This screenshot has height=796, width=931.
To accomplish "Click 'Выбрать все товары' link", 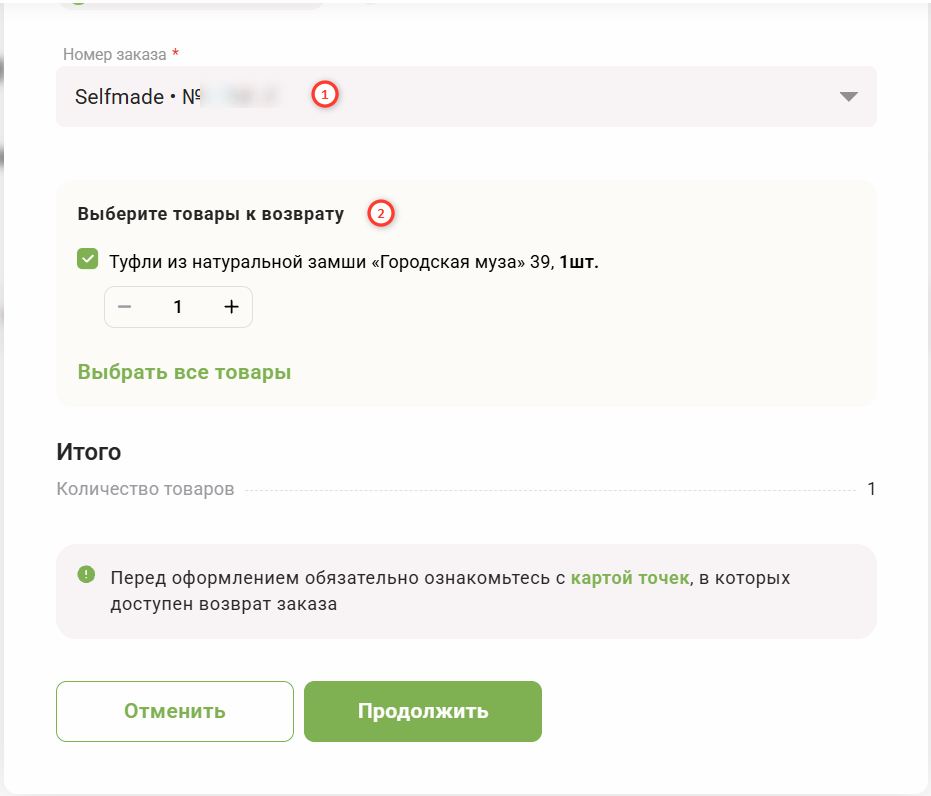I will point(185,372).
